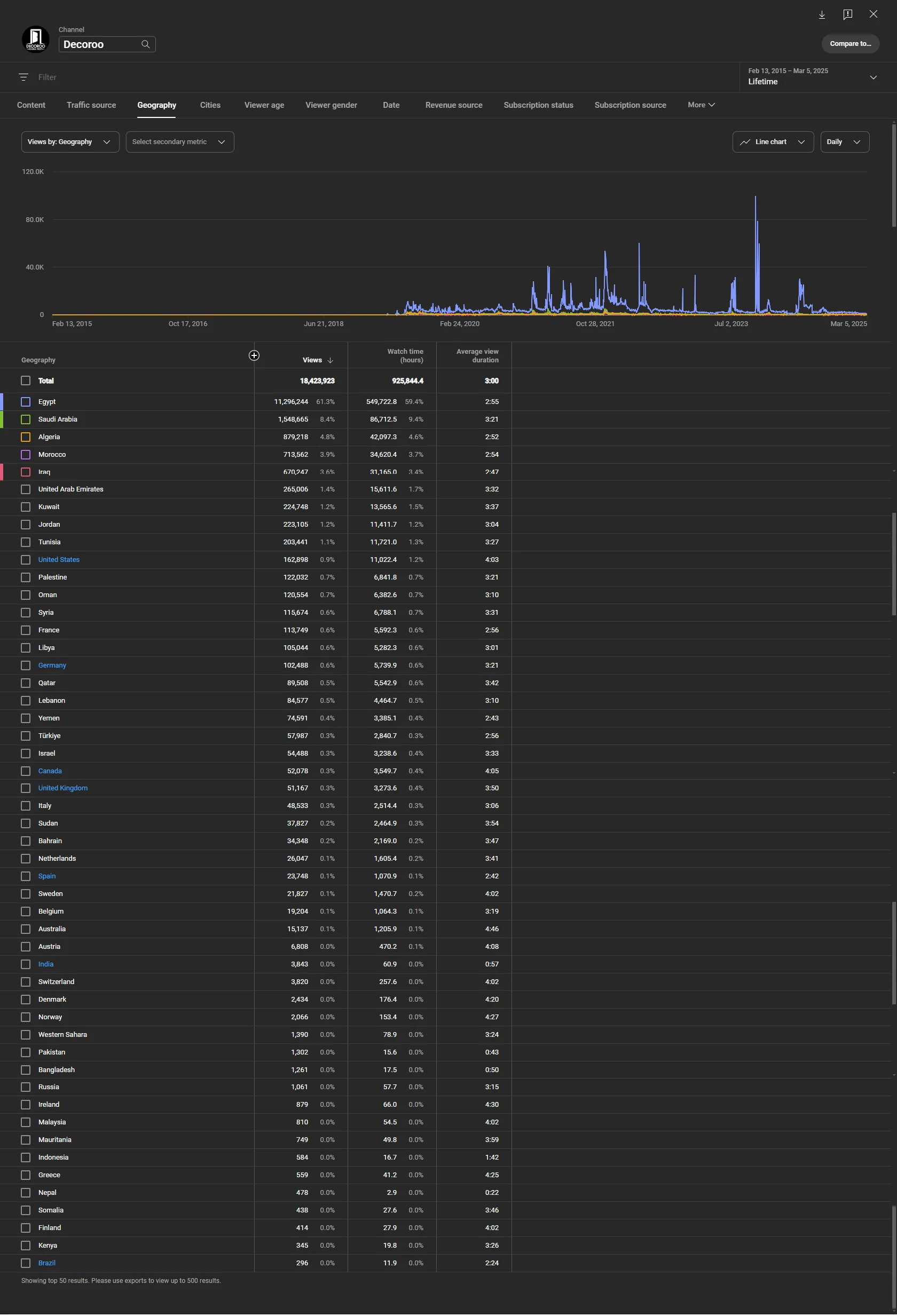The width and height of the screenshot is (897, 1316).
Task: Add a metric column with plus icon
Action: 254,355
